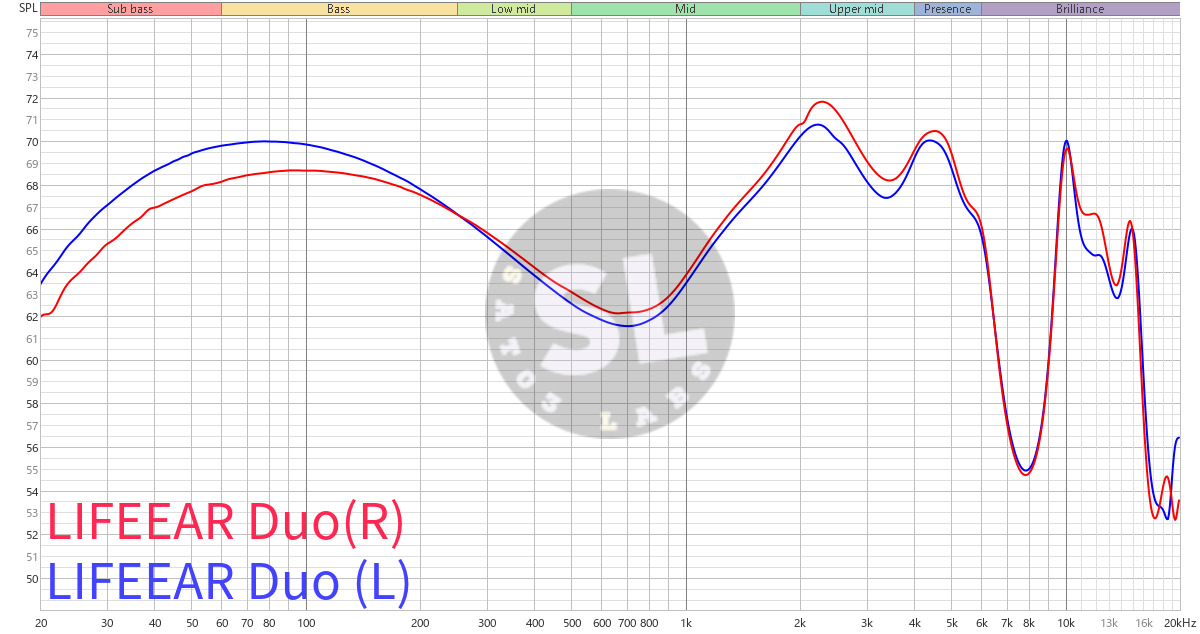Click the 30 Hz frequency axis label
The height and width of the screenshot is (634, 1200).
(x=107, y=623)
